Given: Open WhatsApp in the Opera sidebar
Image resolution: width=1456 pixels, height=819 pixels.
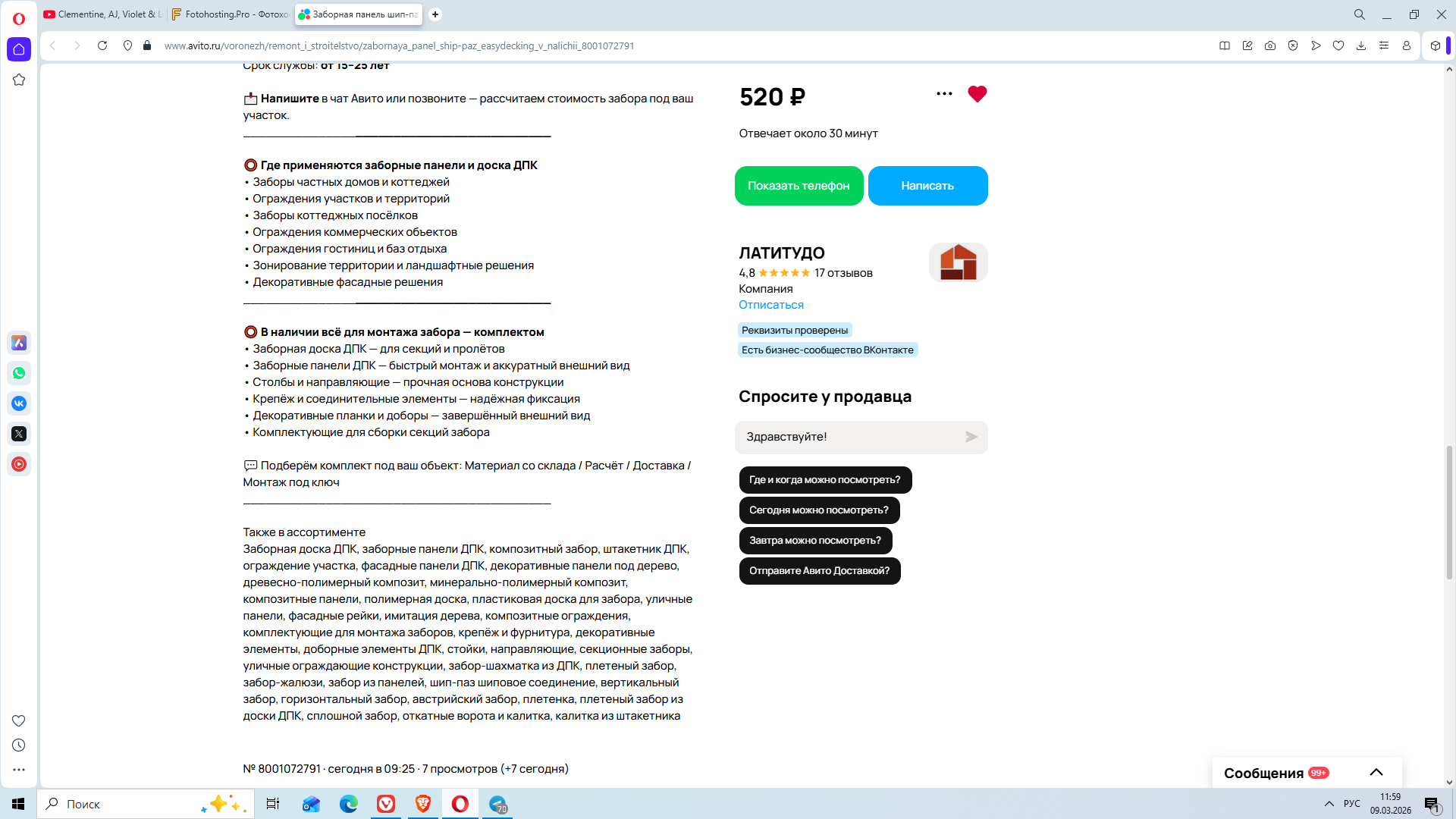Looking at the screenshot, I should [x=19, y=373].
